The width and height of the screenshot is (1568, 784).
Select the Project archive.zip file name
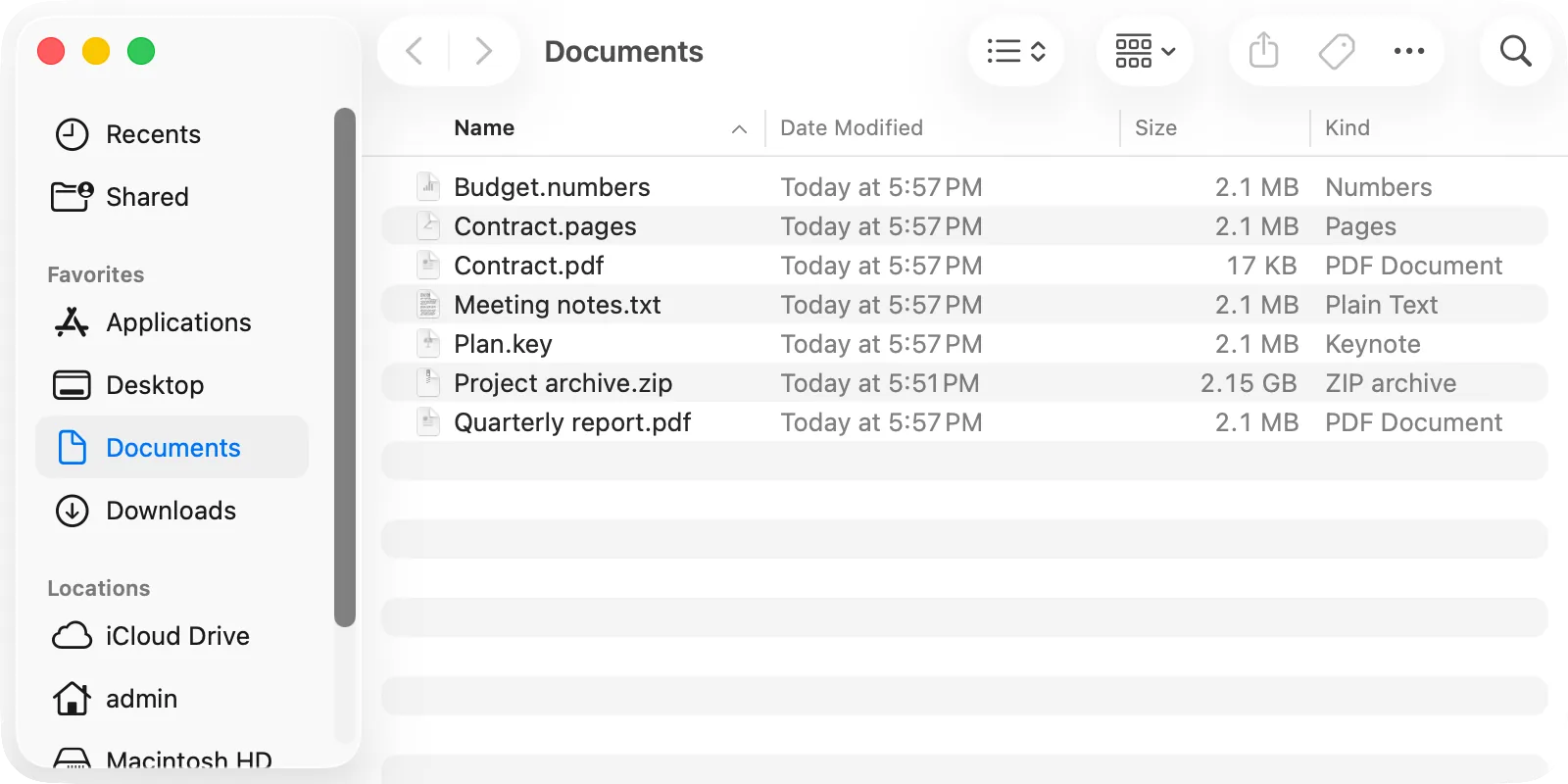tap(563, 383)
